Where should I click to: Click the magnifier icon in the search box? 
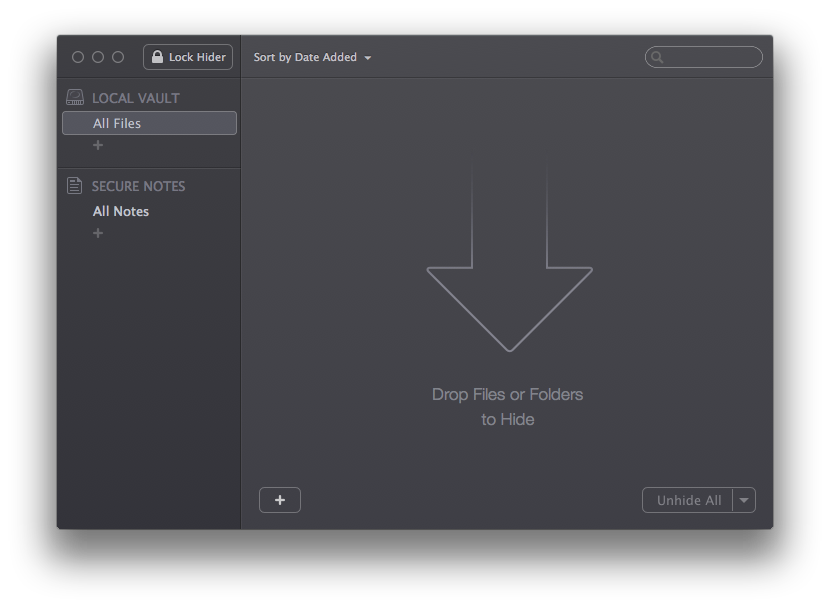(x=657, y=57)
